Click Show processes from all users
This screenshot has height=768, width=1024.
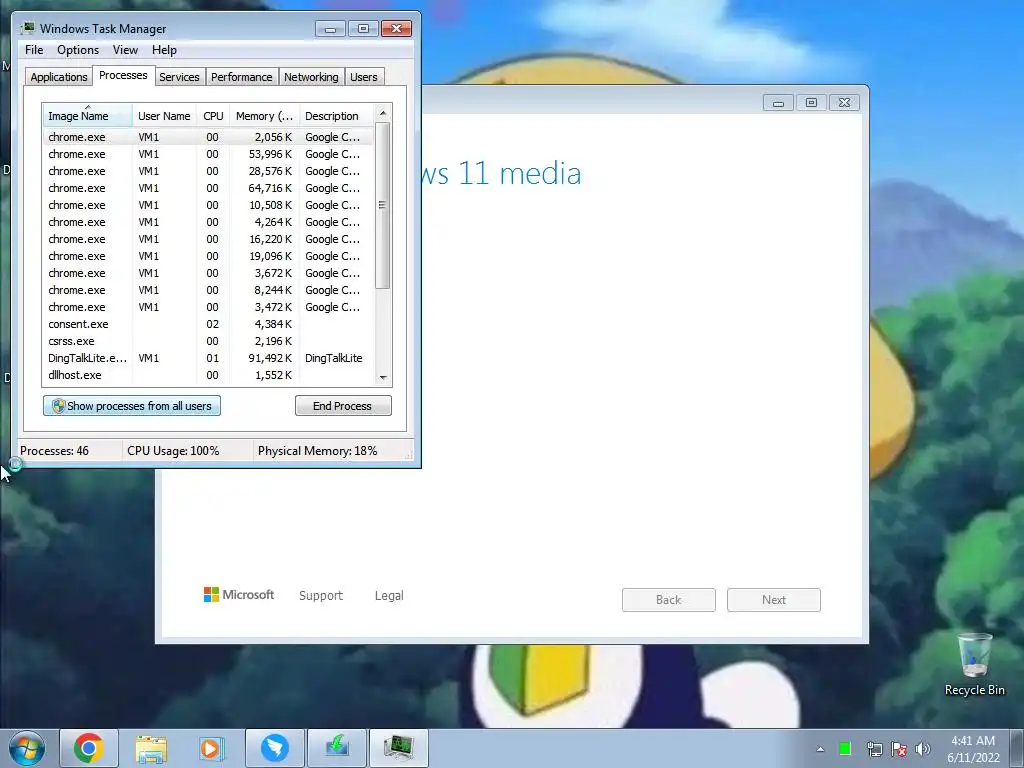click(132, 406)
